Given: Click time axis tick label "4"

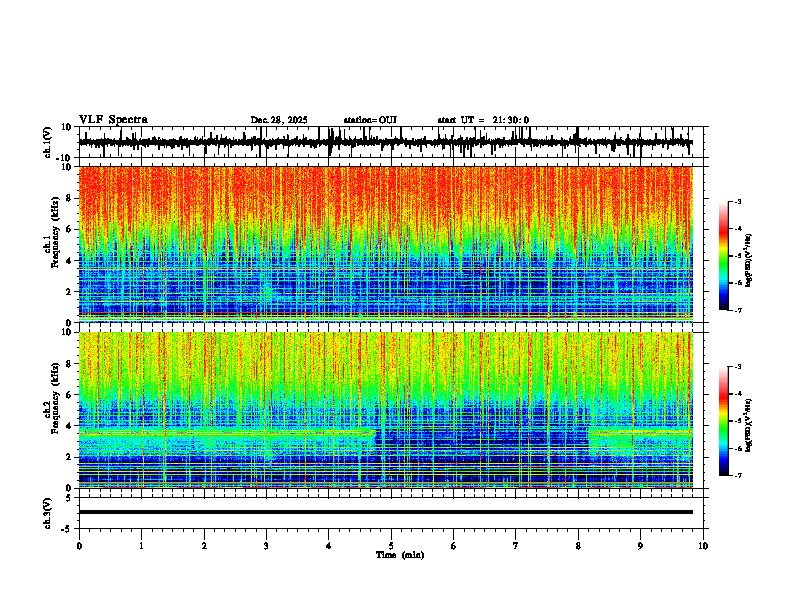Looking at the screenshot, I should point(329,546).
